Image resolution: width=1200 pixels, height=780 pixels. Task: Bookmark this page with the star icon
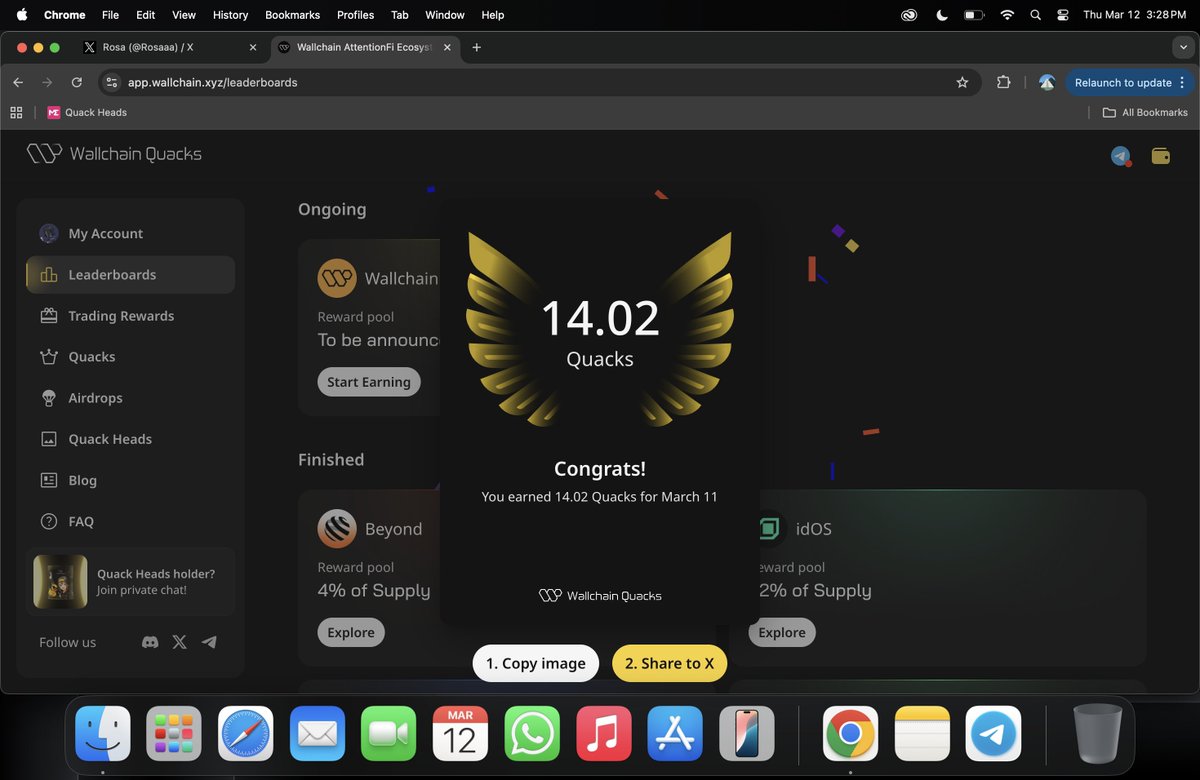click(x=962, y=82)
